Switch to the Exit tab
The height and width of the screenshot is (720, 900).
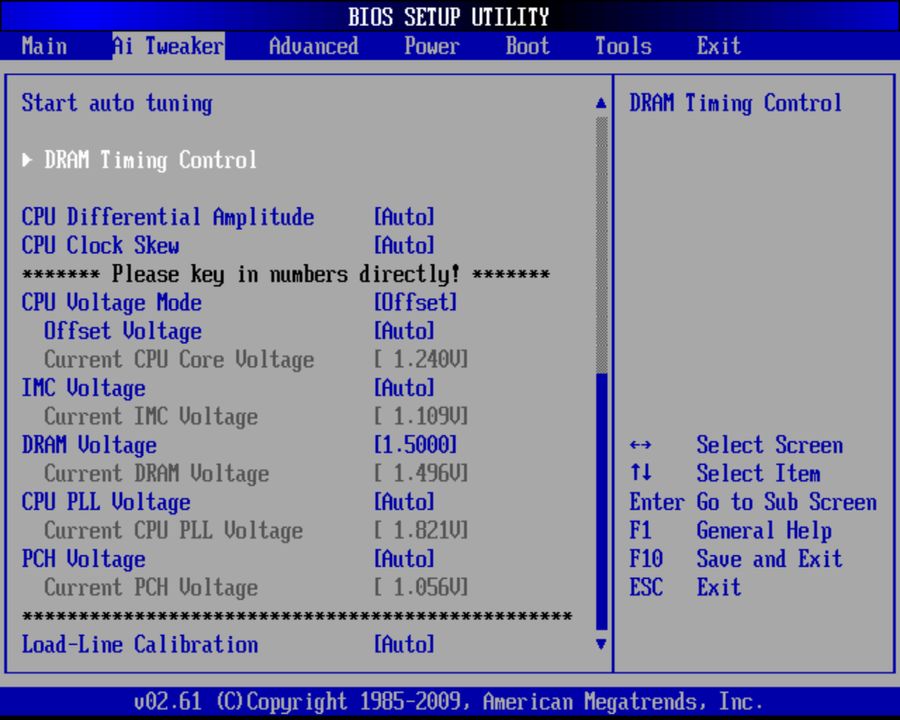pos(719,46)
